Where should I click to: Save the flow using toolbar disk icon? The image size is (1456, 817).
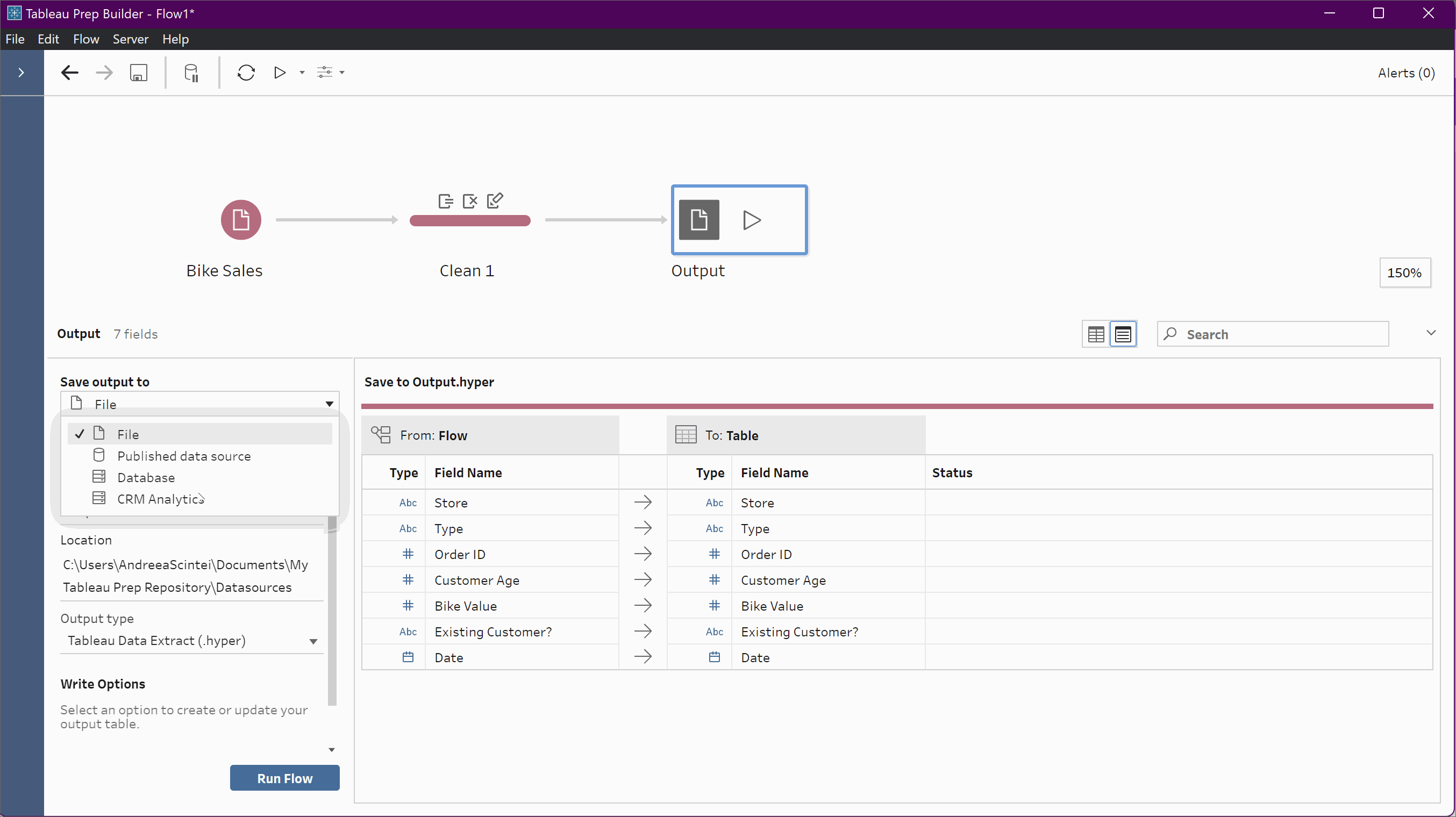tap(139, 73)
